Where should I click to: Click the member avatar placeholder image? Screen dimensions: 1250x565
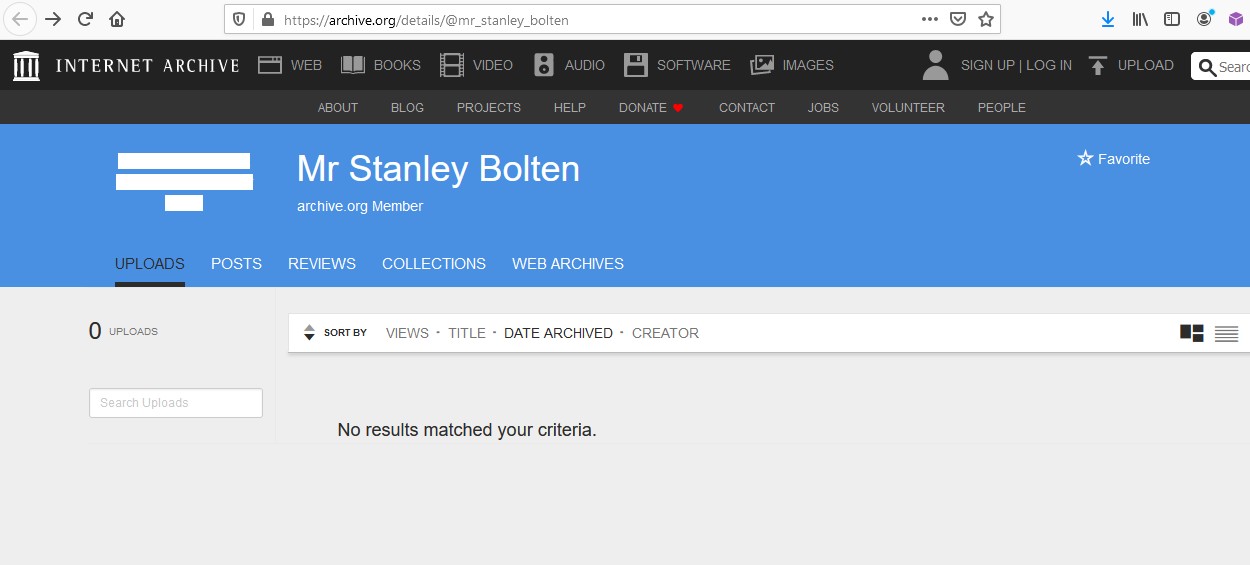[x=184, y=181]
